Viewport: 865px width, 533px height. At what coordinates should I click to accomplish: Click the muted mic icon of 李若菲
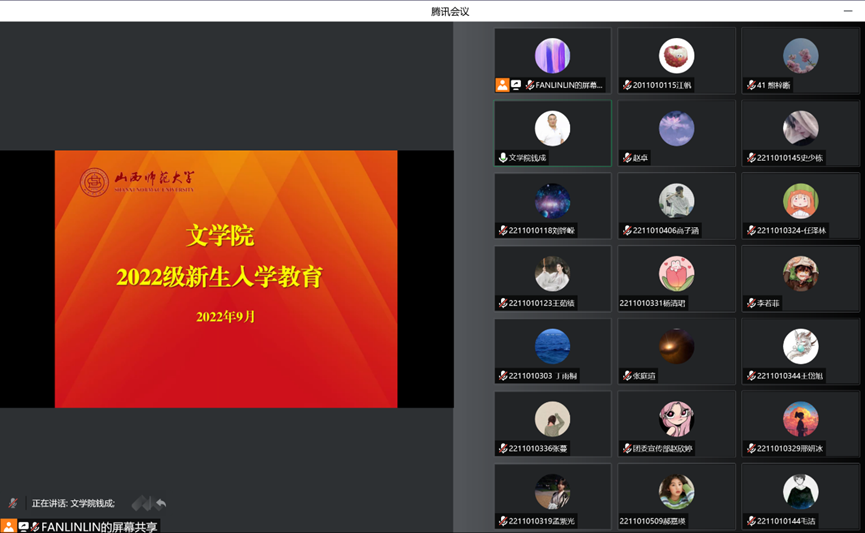point(751,303)
